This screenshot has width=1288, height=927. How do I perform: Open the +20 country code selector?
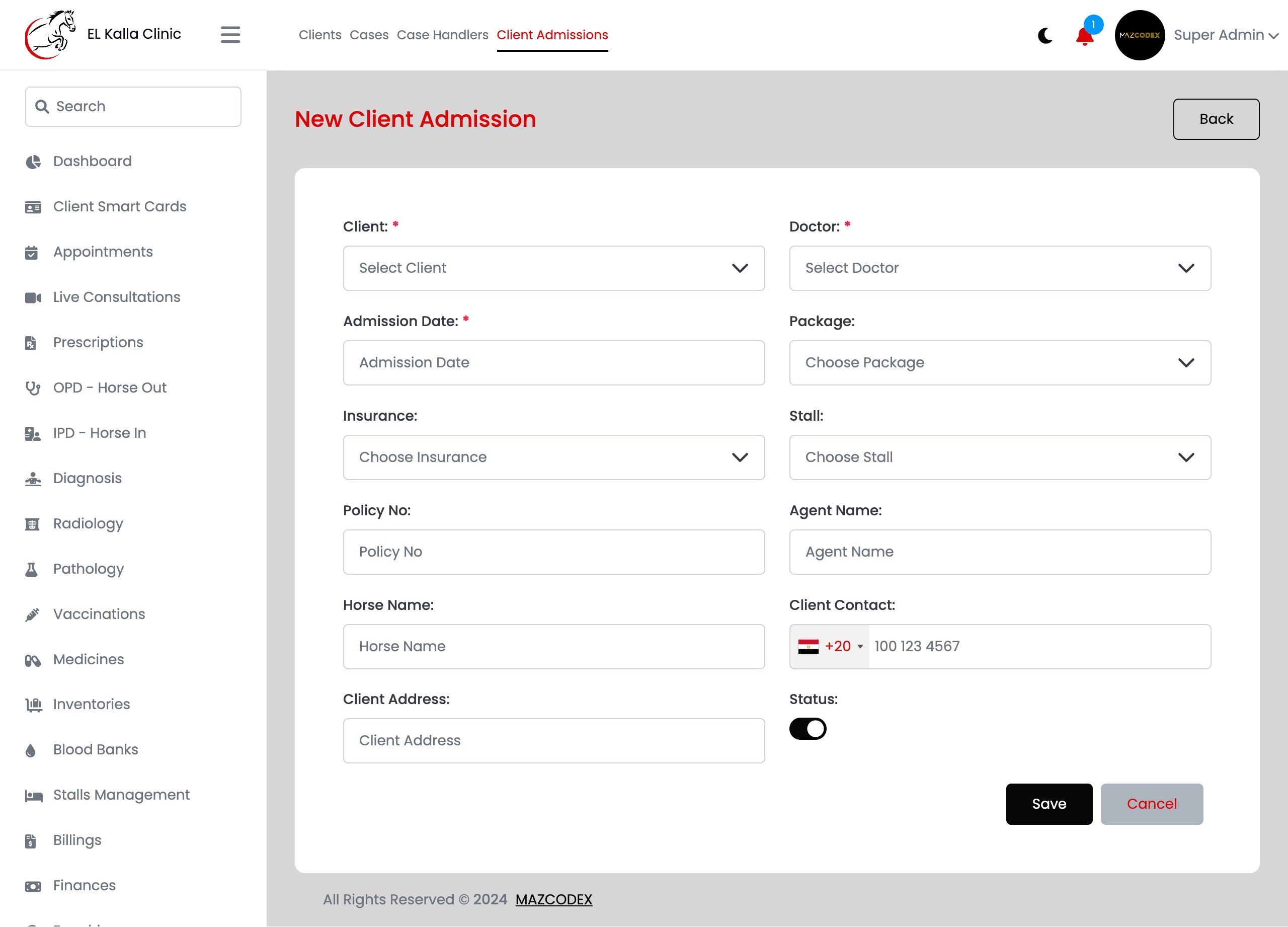click(830, 646)
